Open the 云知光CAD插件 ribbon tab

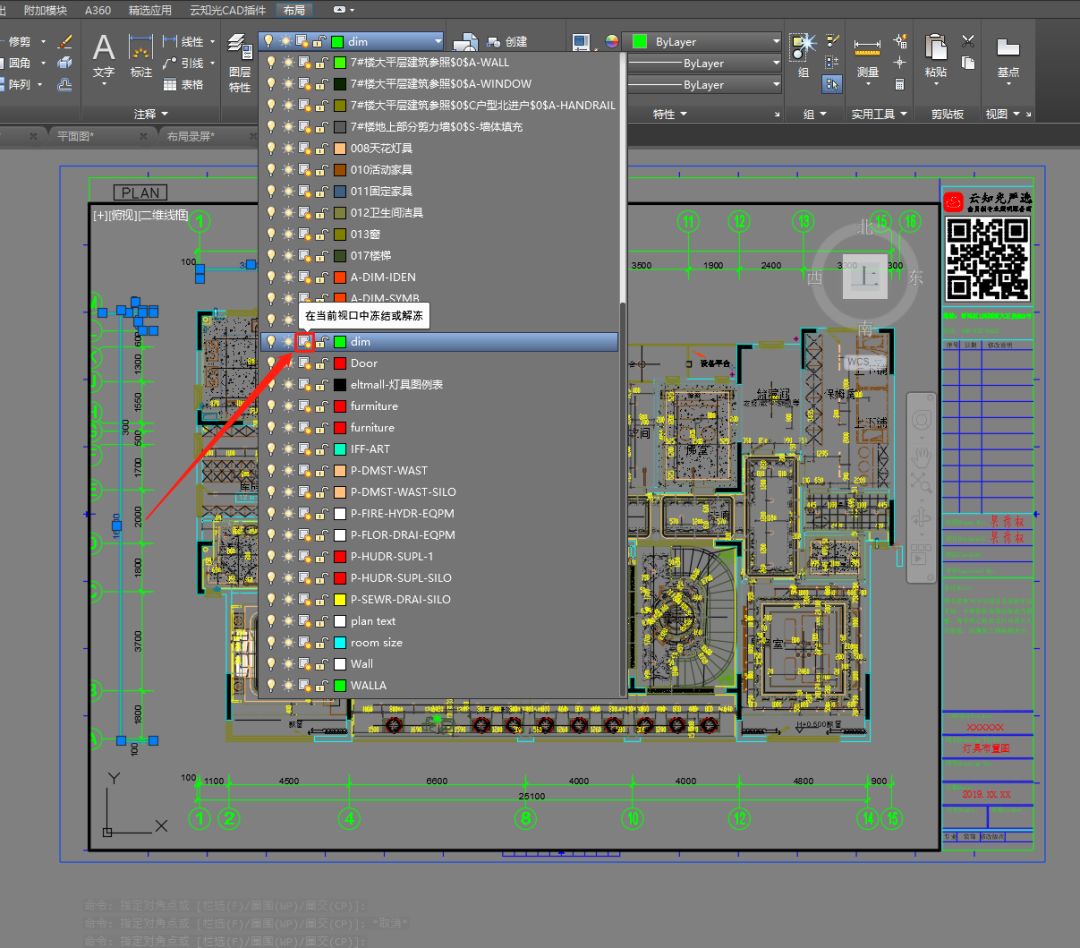click(227, 10)
